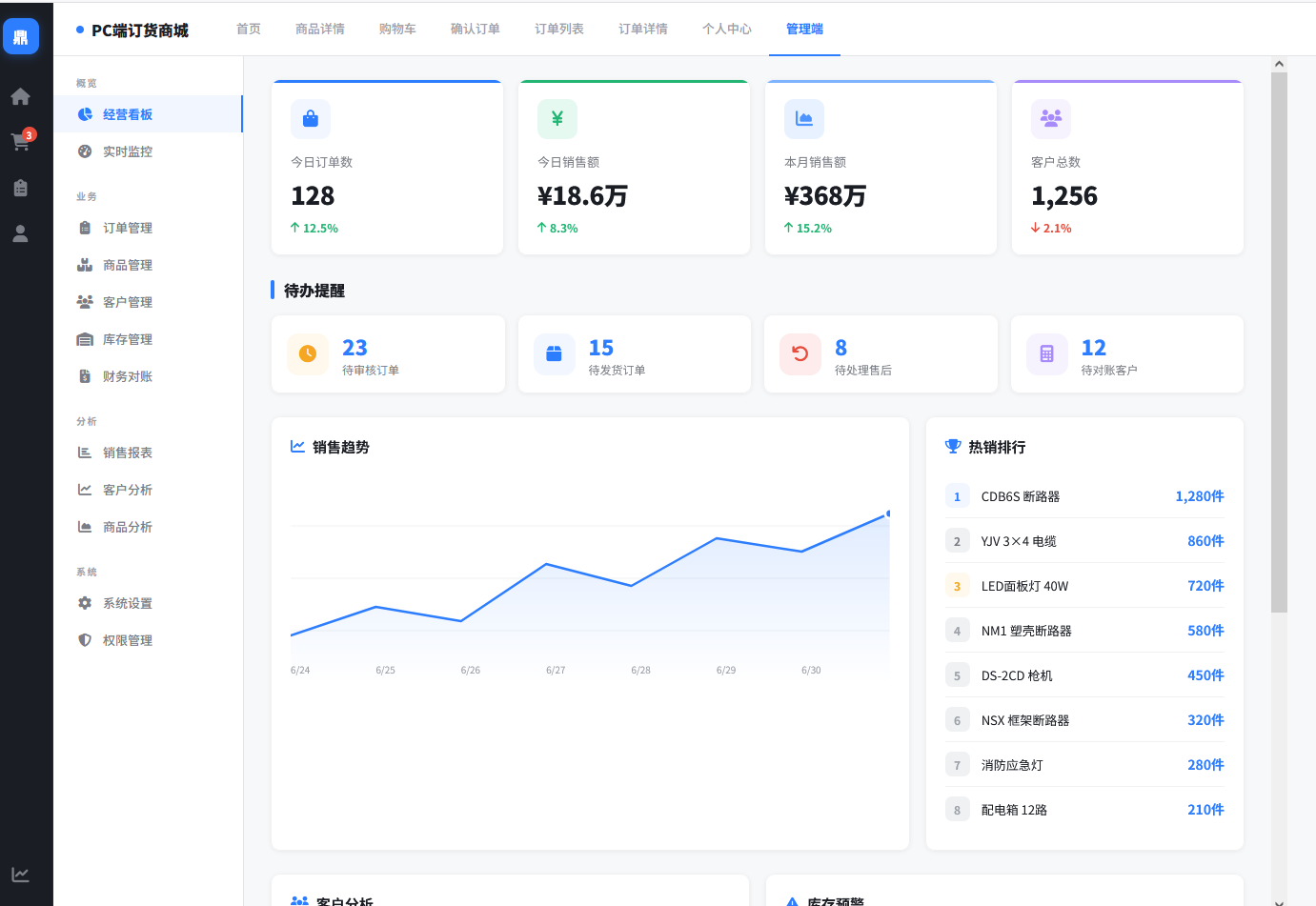This screenshot has width=1316, height=906.
Task: Click the yen icon on 今日销售额 card
Action: [x=557, y=119]
